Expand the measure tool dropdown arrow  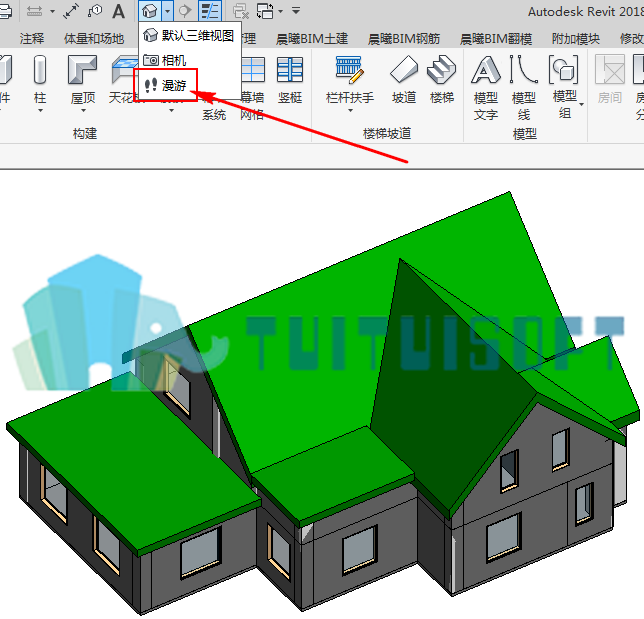(53, 12)
